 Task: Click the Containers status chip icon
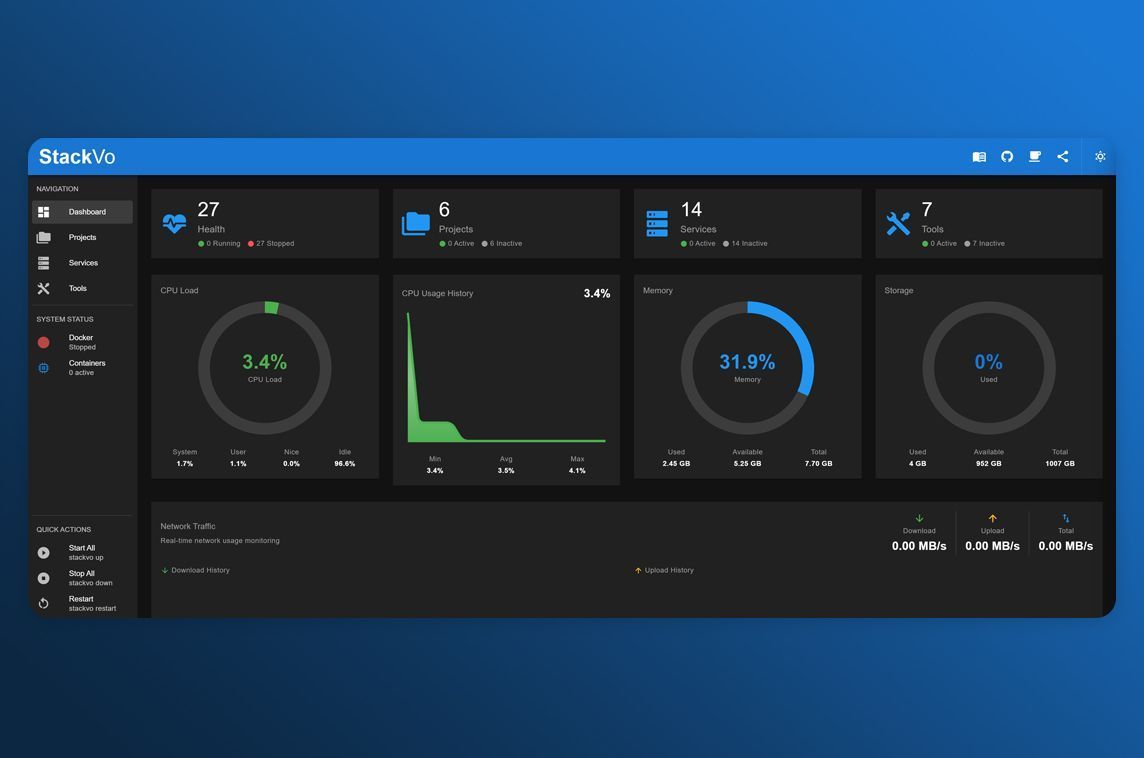tap(44, 368)
